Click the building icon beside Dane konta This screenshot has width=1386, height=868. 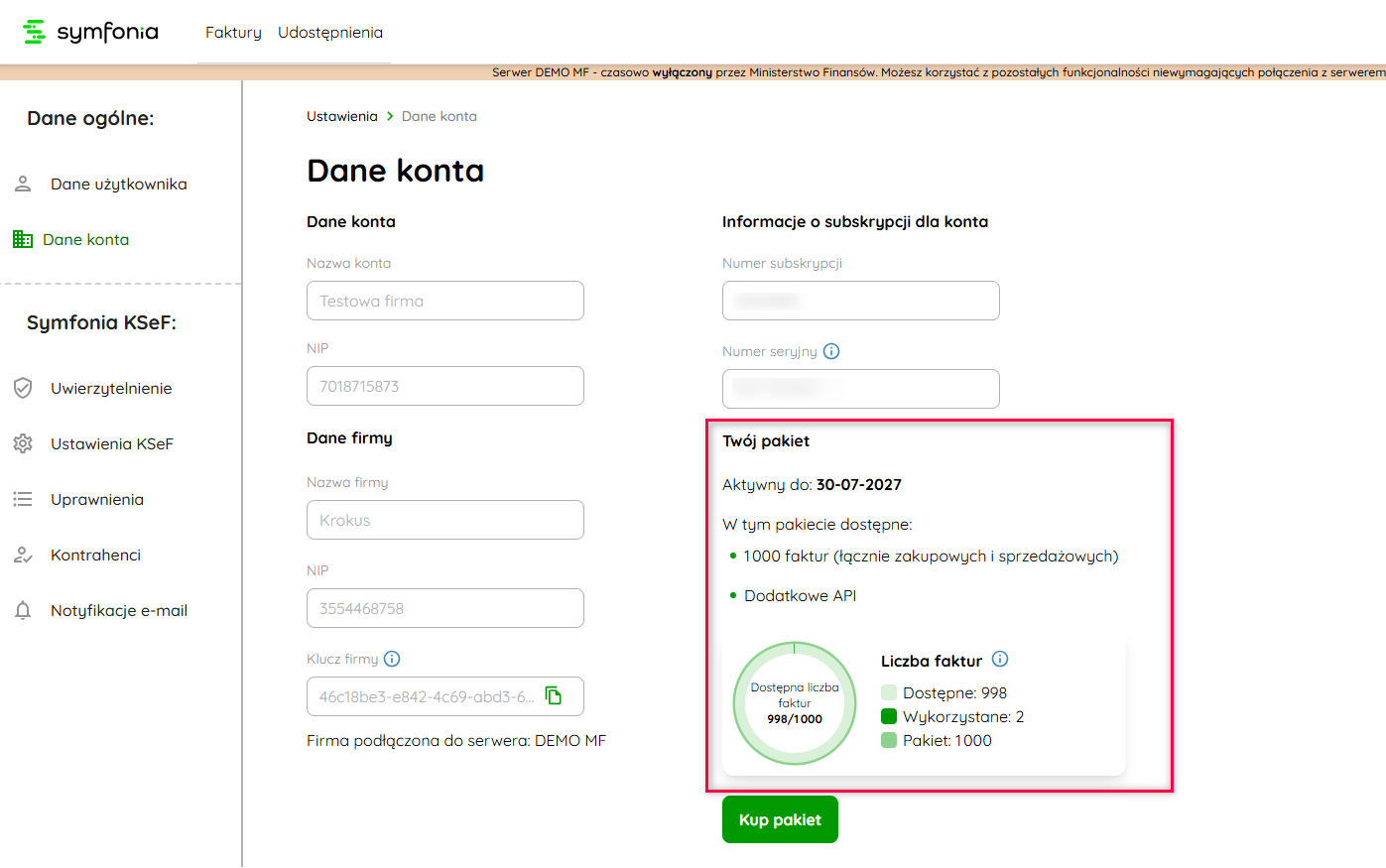pos(23,239)
